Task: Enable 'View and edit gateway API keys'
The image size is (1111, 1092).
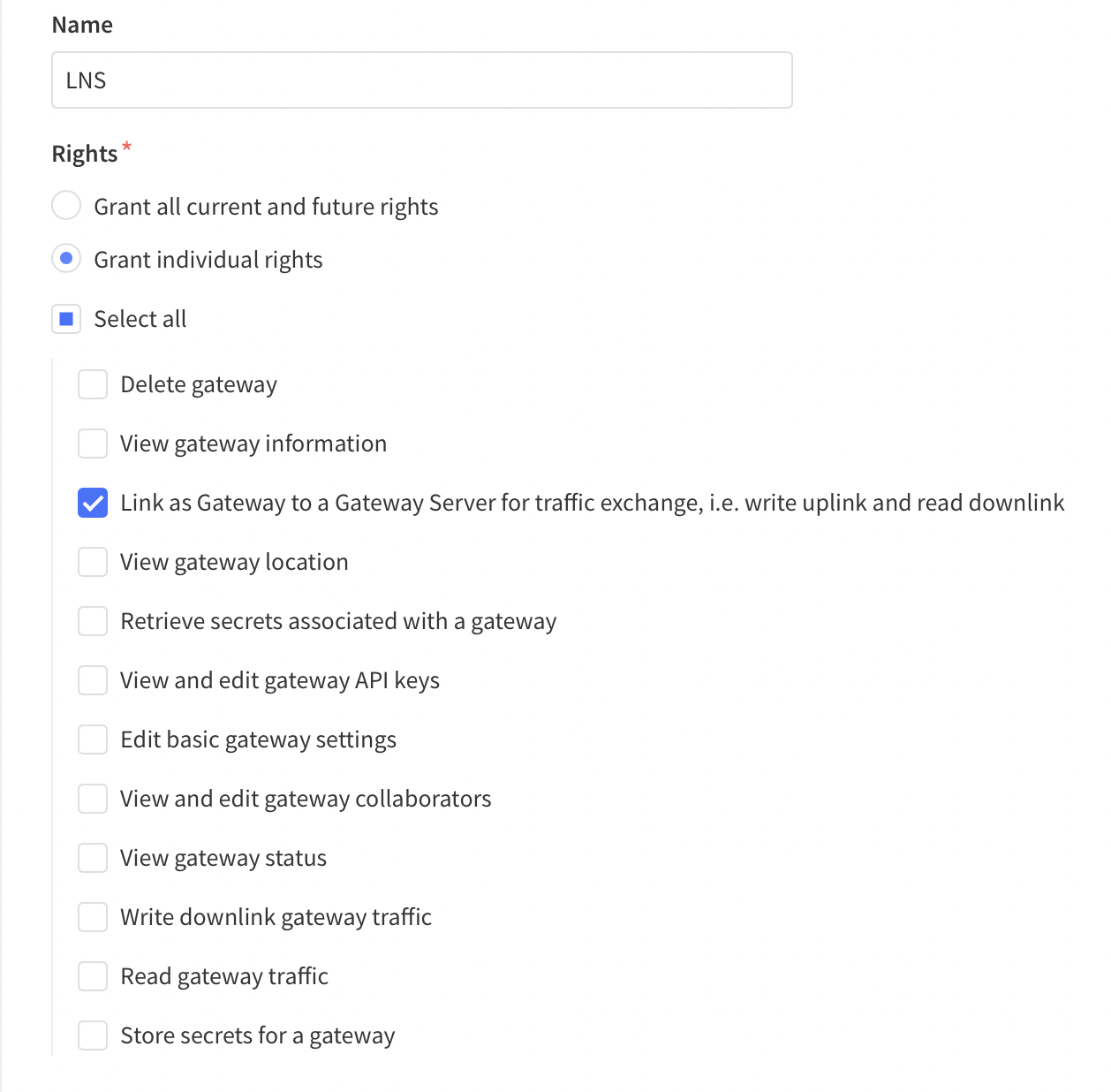Action: click(92, 680)
